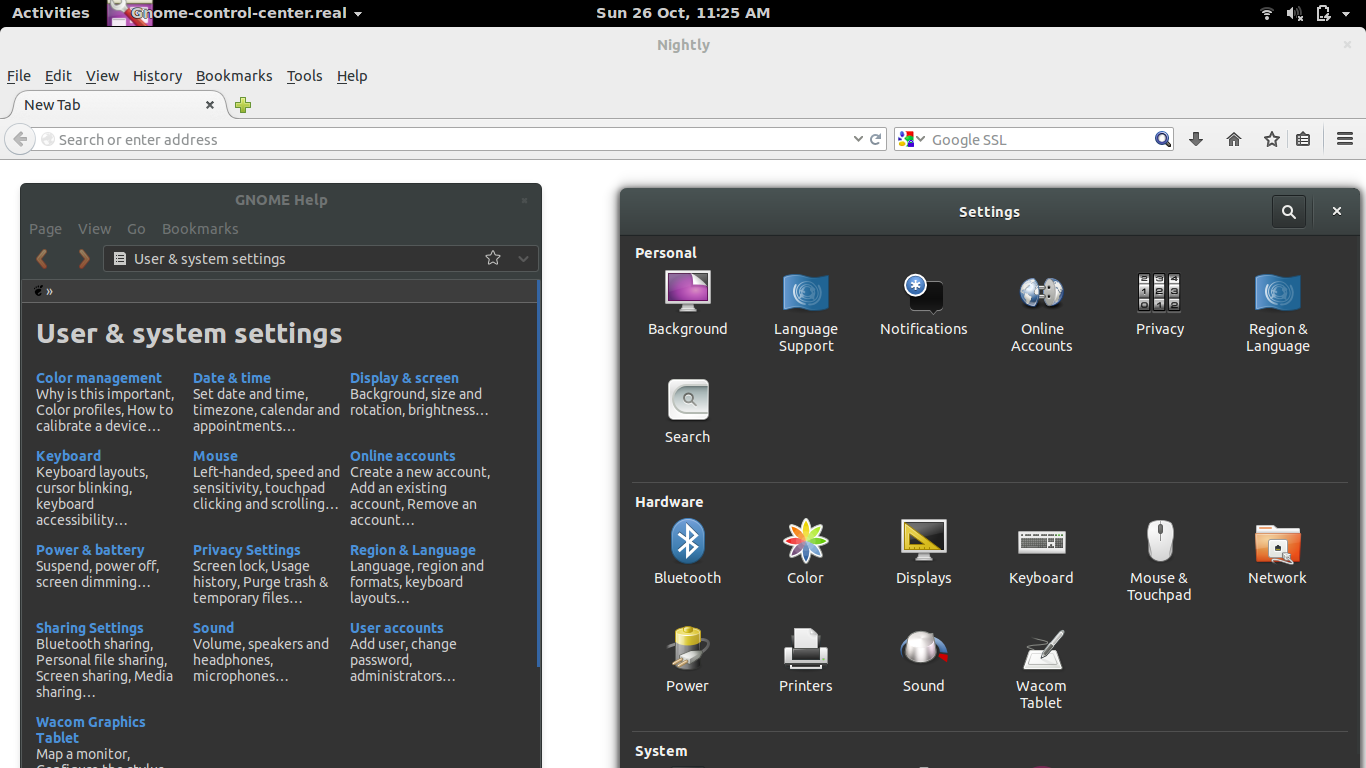Image resolution: width=1366 pixels, height=768 pixels.
Task: Click the Firefox home button
Action: [x=1233, y=139]
